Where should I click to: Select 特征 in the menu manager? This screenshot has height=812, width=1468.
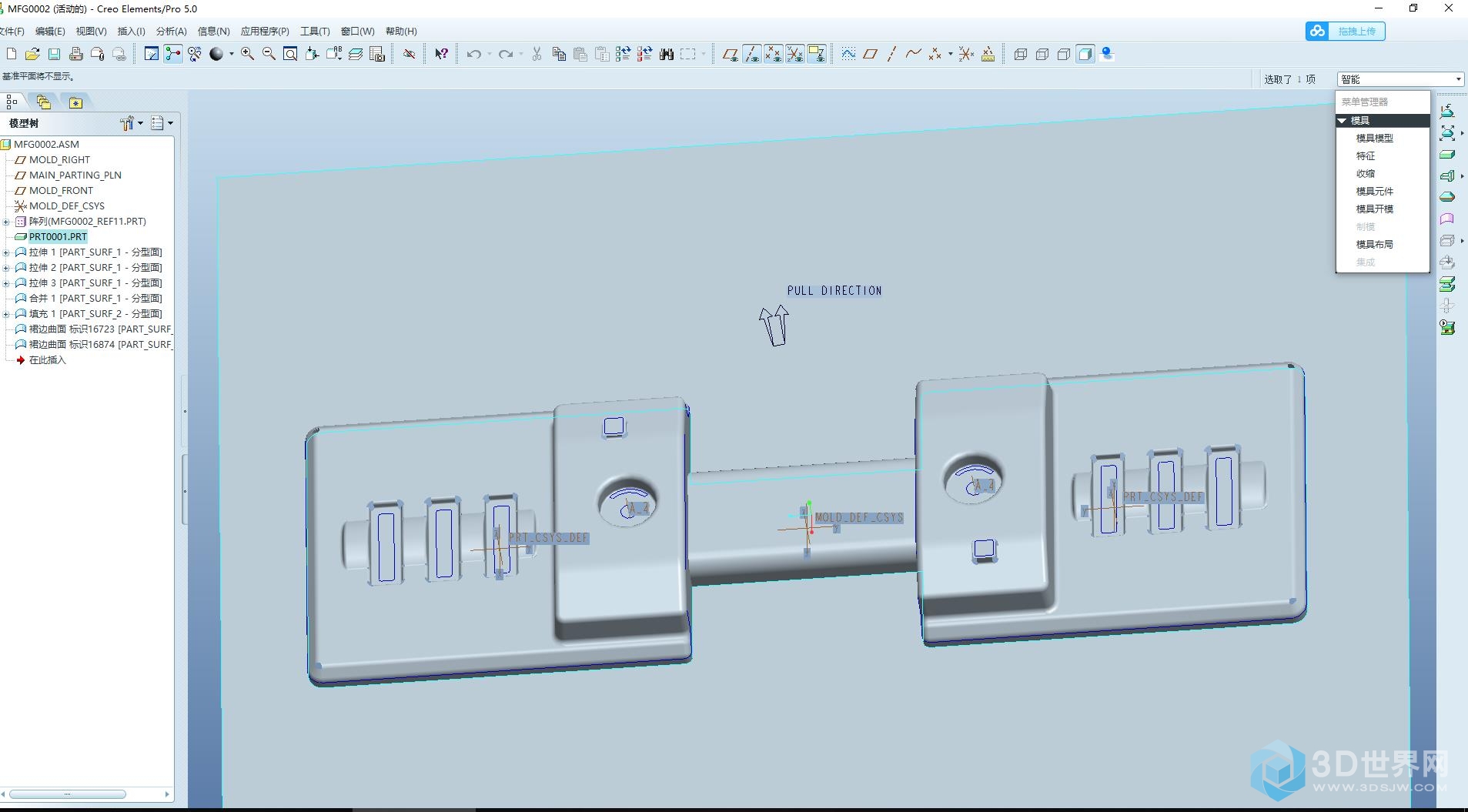pyautogui.click(x=1365, y=156)
